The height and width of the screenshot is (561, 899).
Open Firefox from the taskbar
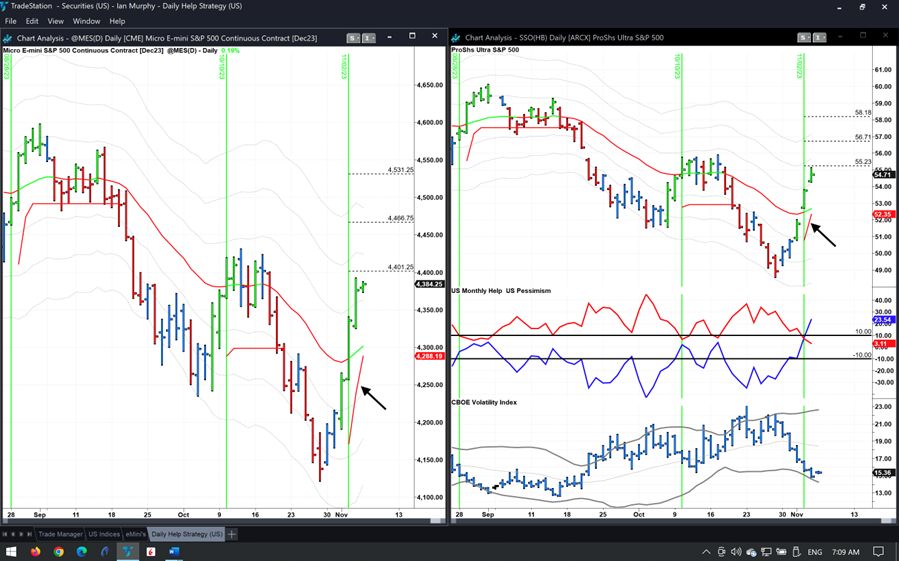click(x=36, y=552)
